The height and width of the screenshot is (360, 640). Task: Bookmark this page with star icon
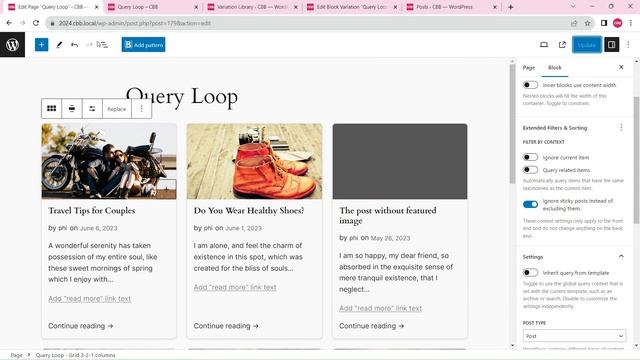point(587,23)
